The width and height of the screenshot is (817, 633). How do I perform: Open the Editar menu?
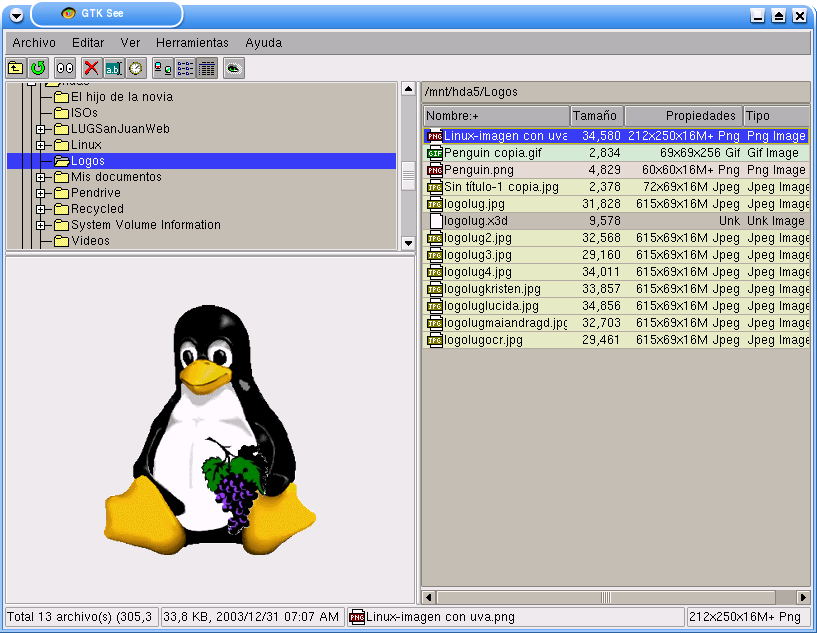88,43
